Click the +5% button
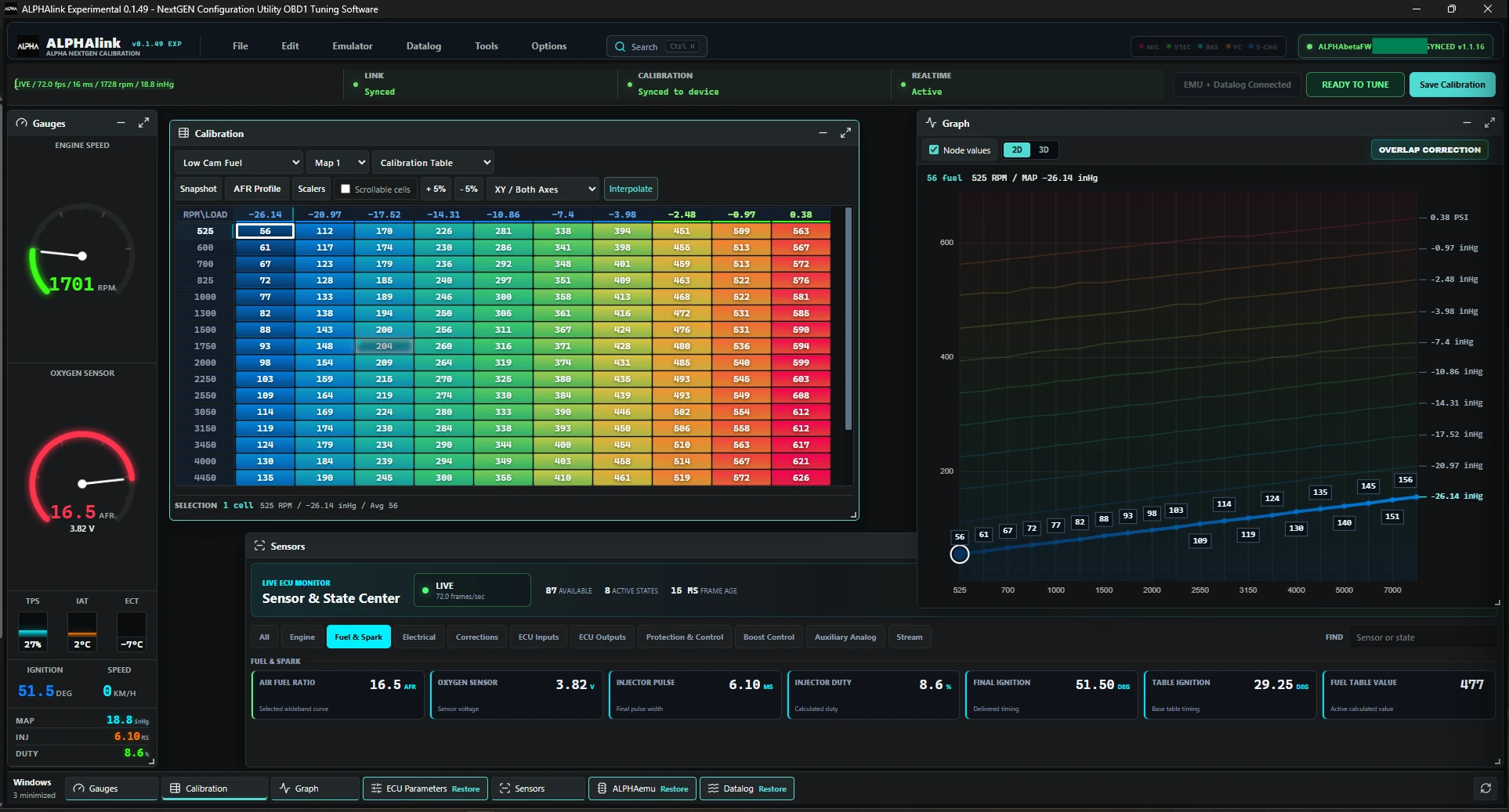Screen dimensions: 1509x812 tap(436, 189)
